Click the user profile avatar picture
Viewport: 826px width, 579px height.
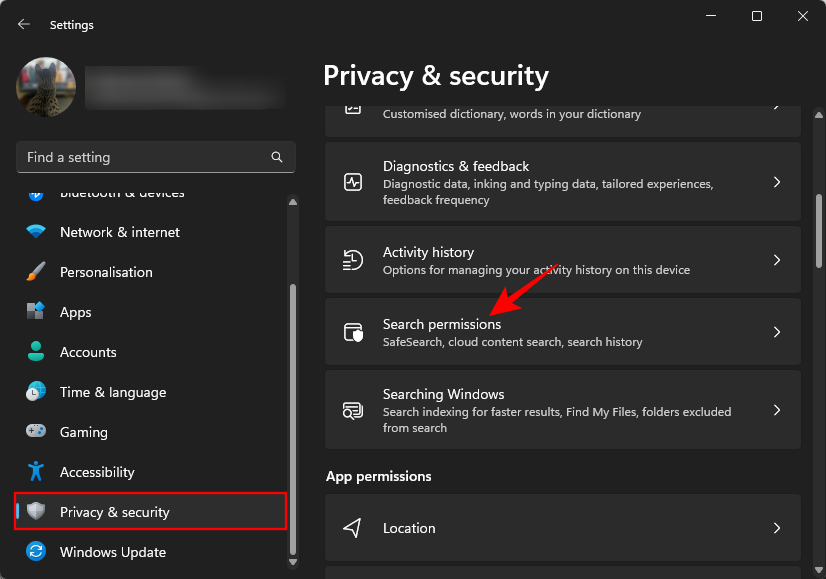click(46, 87)
